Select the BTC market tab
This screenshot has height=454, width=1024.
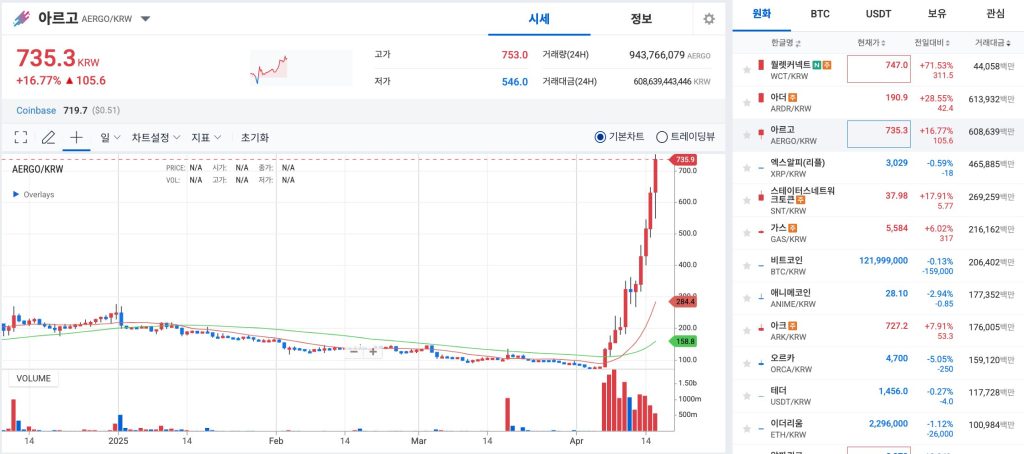click(x=820, y=14)
